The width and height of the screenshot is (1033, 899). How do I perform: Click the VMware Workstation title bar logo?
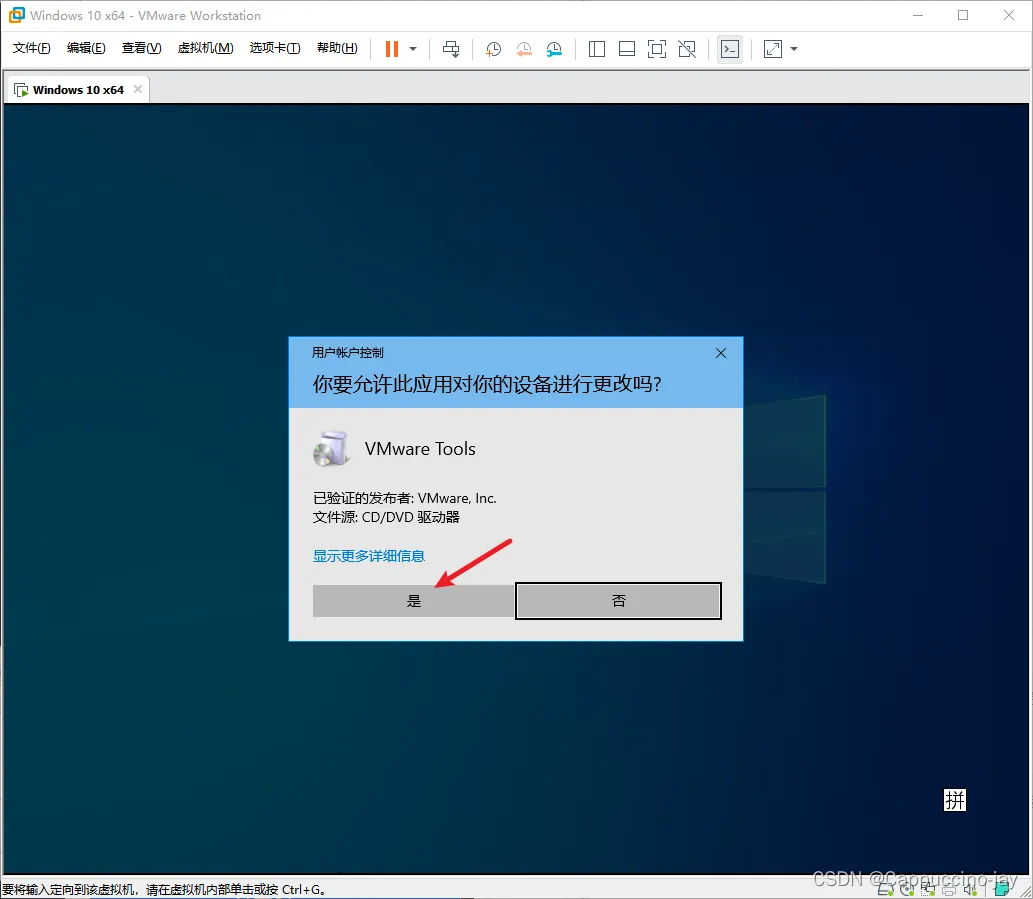16,14
